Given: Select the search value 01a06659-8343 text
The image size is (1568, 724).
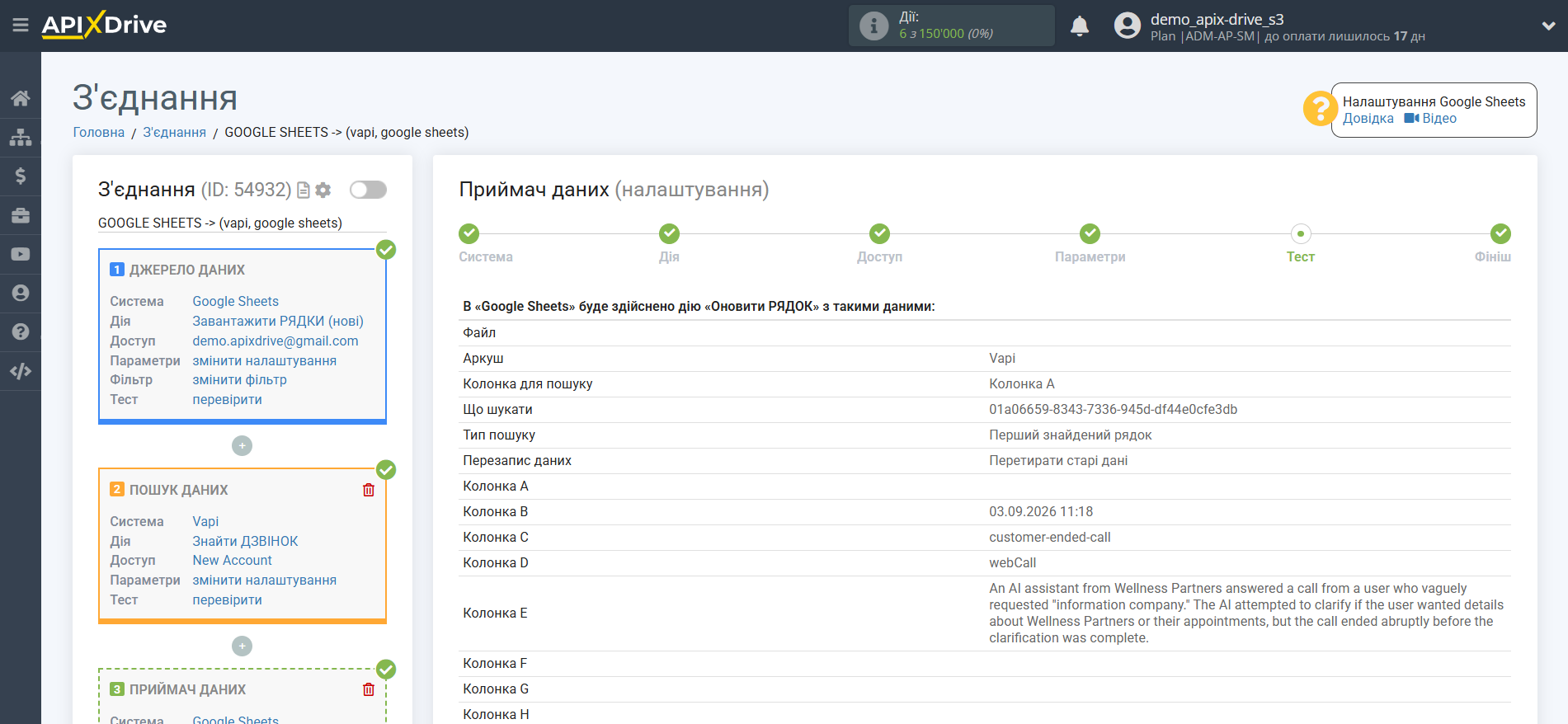Looking at the screenshot, I should point(1113,409).
